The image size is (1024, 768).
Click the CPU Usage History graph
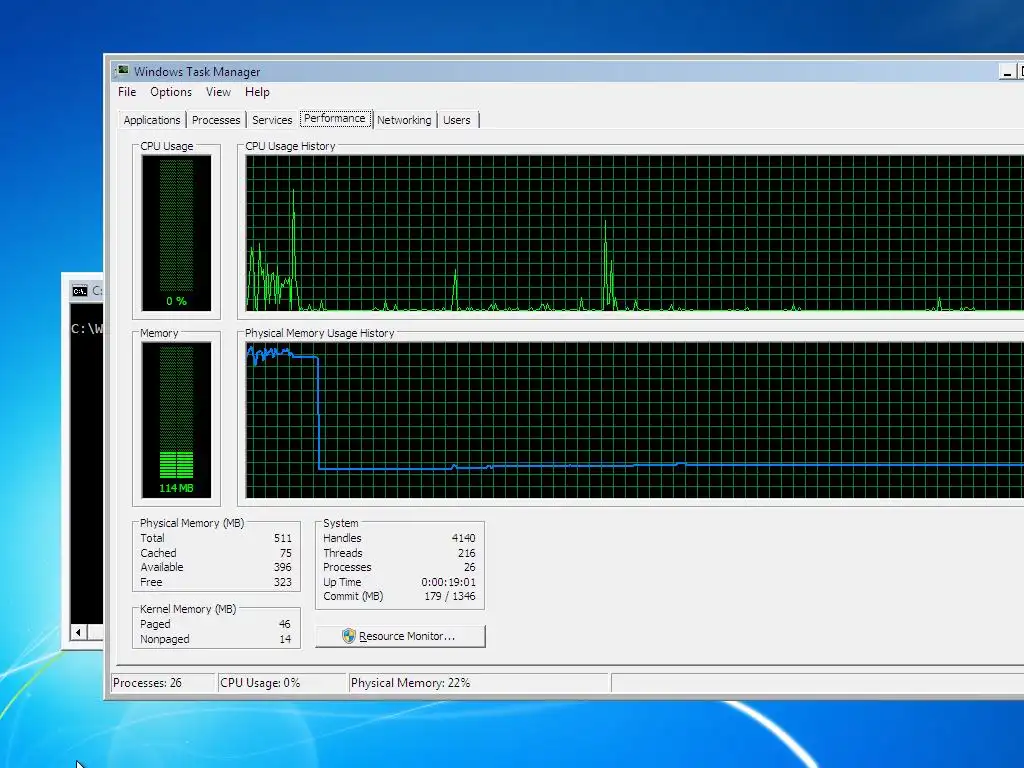(634, 232)
